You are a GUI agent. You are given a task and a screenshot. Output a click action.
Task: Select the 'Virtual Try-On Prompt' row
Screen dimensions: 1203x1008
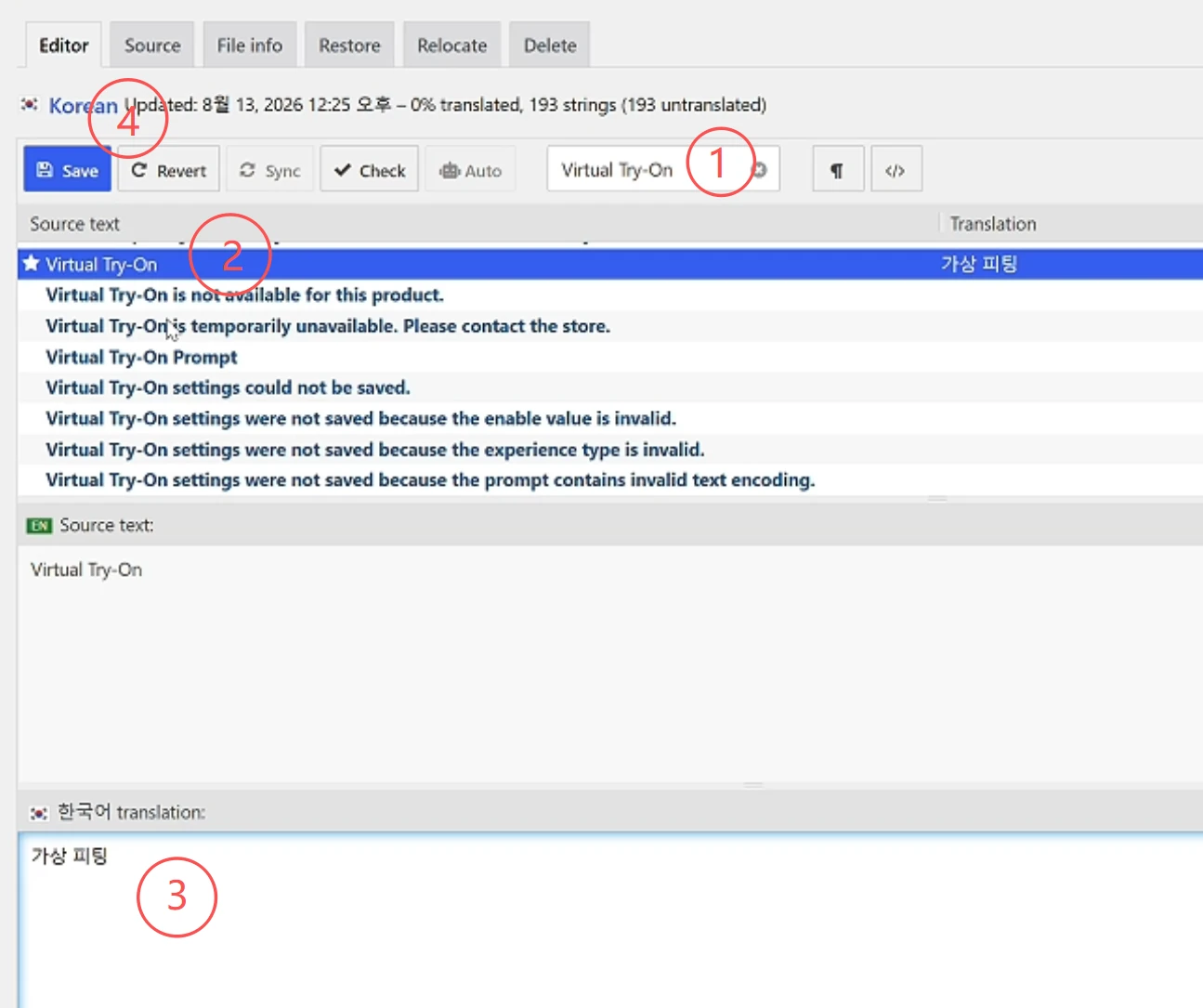point(610,357)
